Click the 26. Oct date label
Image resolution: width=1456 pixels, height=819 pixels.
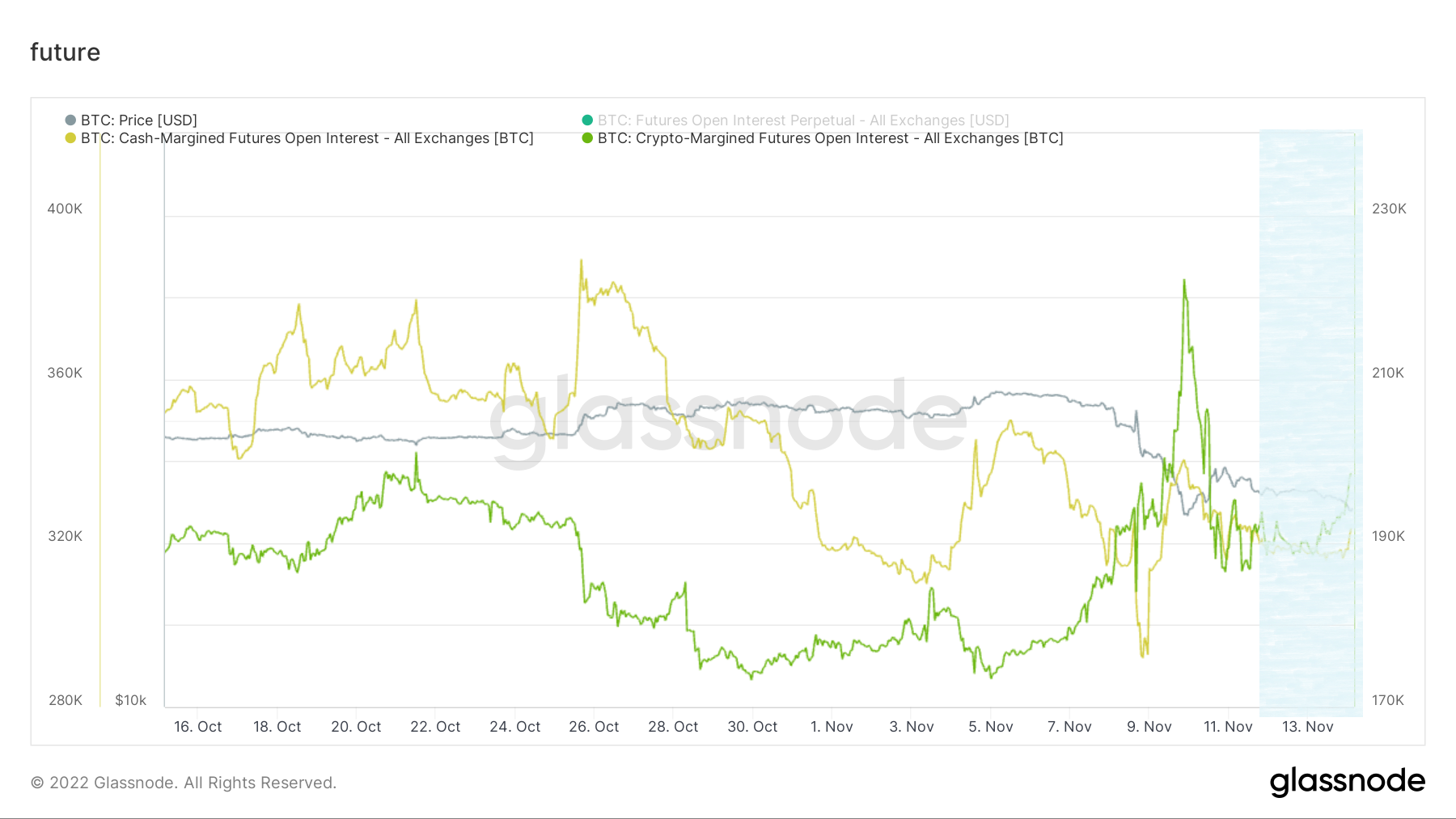coord(594,727)
